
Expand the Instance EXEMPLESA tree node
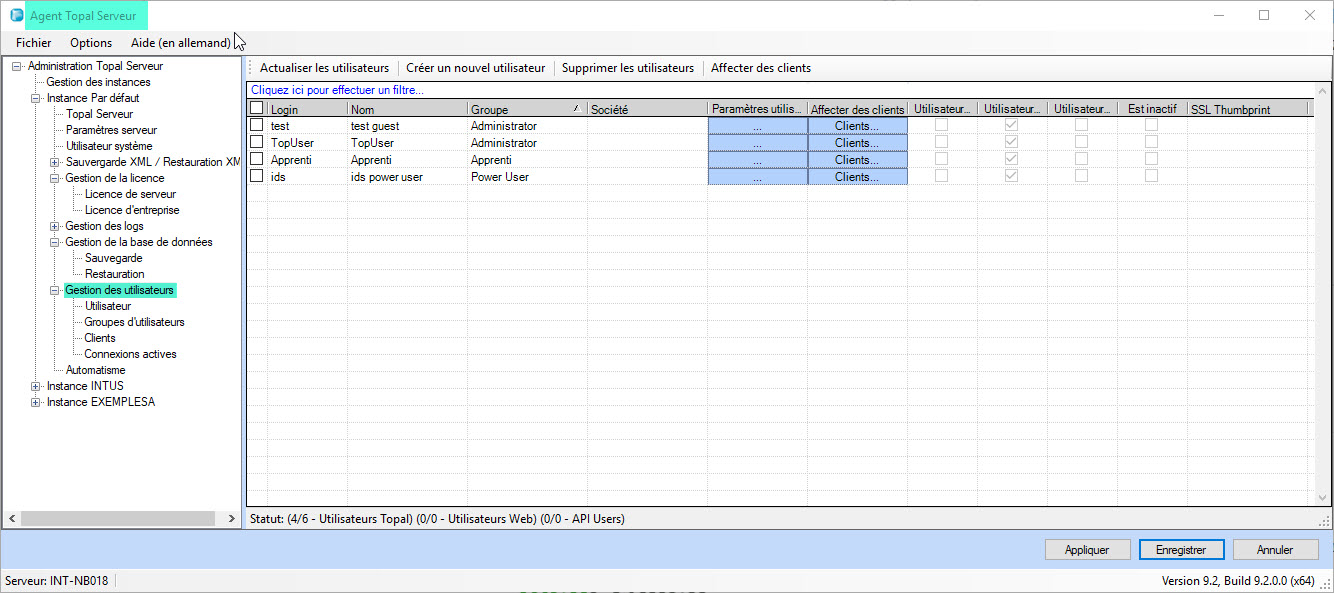tap(36, 402)
